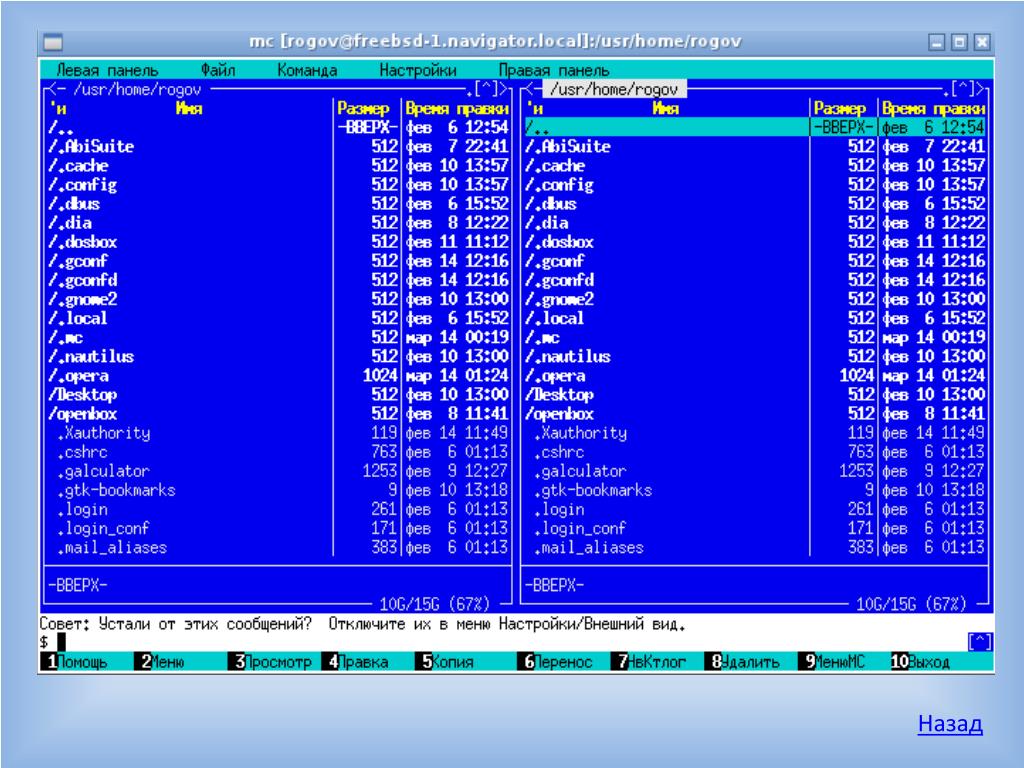Image resolution: width=1024 pixels, height=768 pixels.
Task: Open the Команда menu
Action: pos(307,70)
